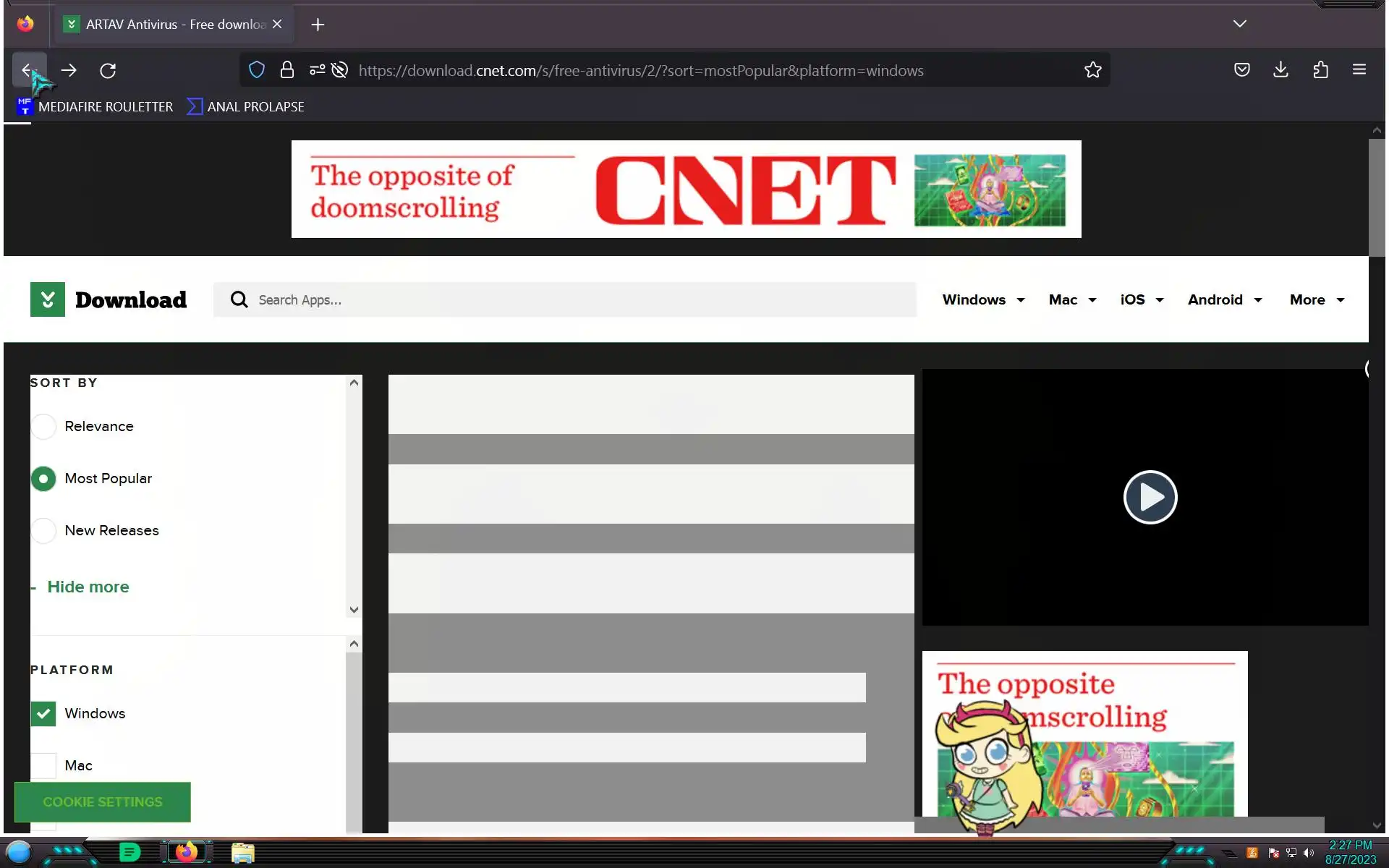Check the Mac platform checkbox
The image size is (1389, 868).
43,765
